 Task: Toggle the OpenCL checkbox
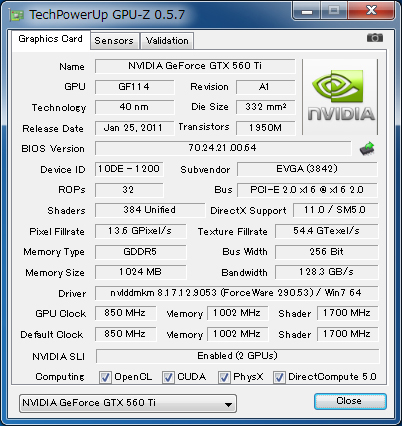105,377
